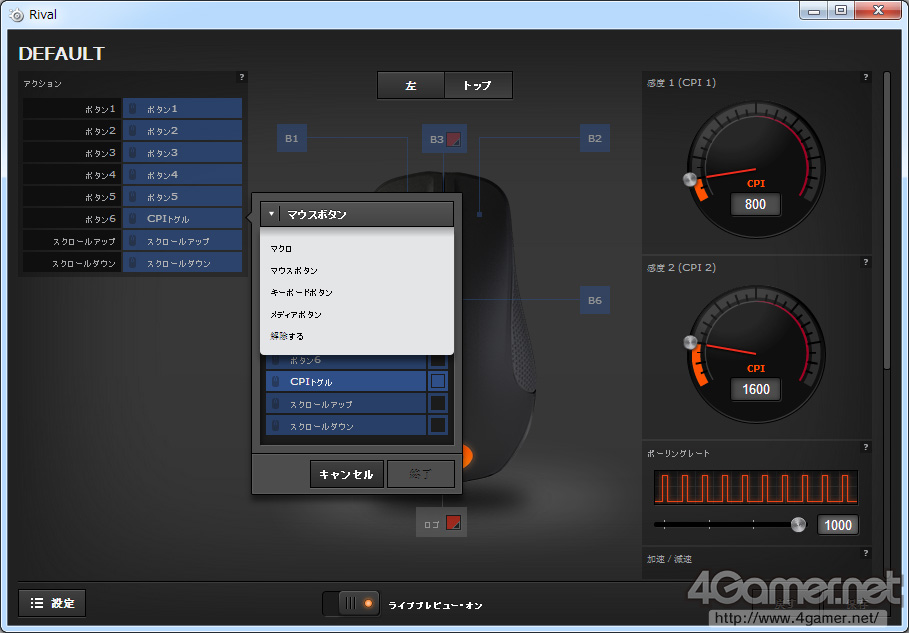The width and height of the screenshot is (909, 633).
Task: Click the mouse icon in the left panel スクロールアップ row
Action: coord(133,241)
